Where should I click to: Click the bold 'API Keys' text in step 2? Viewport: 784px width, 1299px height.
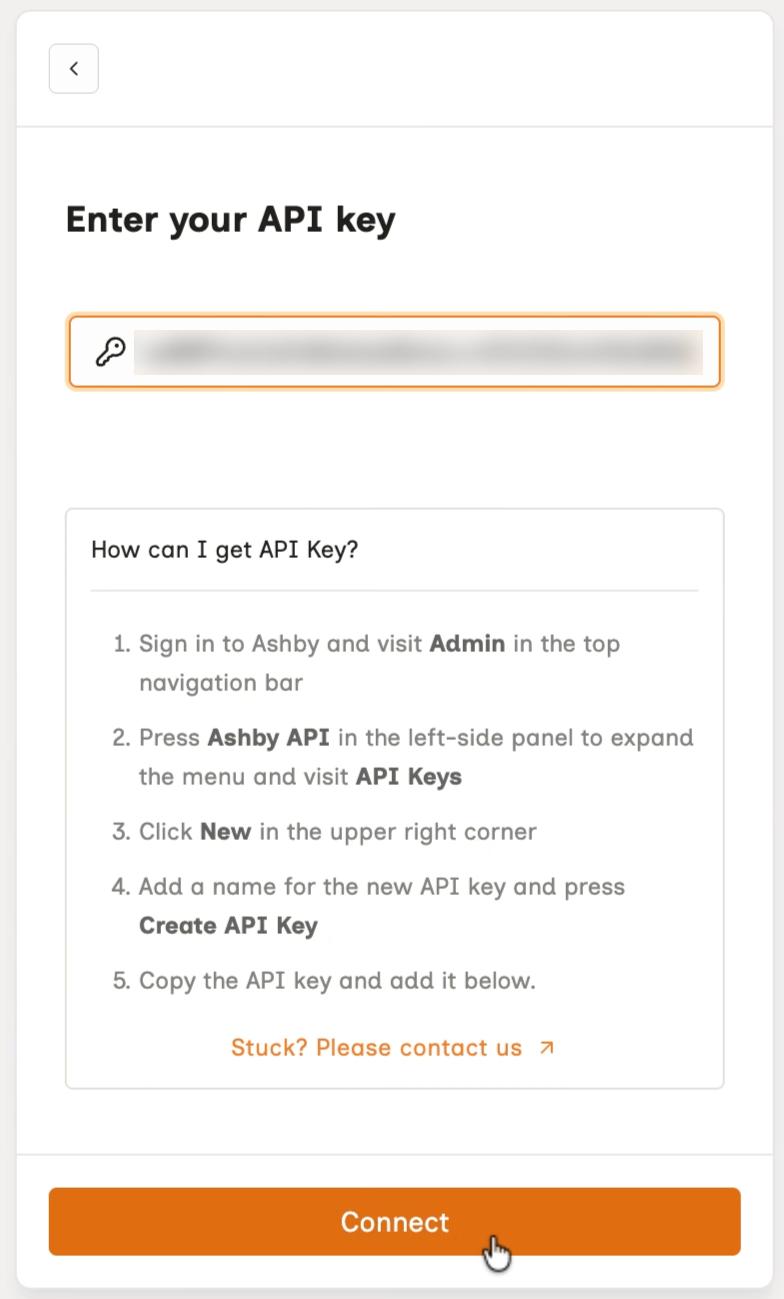tap(409, 777)
